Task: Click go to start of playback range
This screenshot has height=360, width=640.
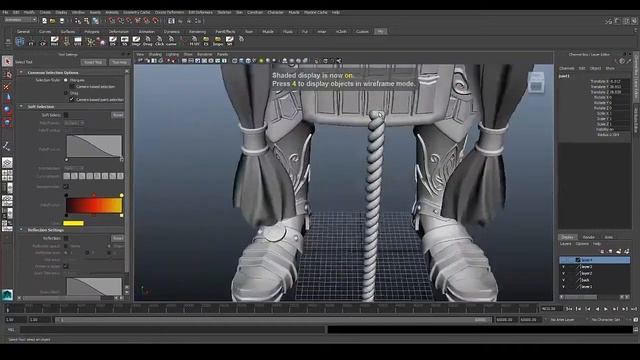Action: [569, 309]
